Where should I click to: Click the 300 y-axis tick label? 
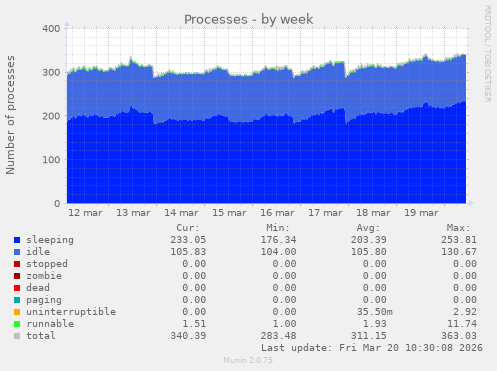click(51, 72)
